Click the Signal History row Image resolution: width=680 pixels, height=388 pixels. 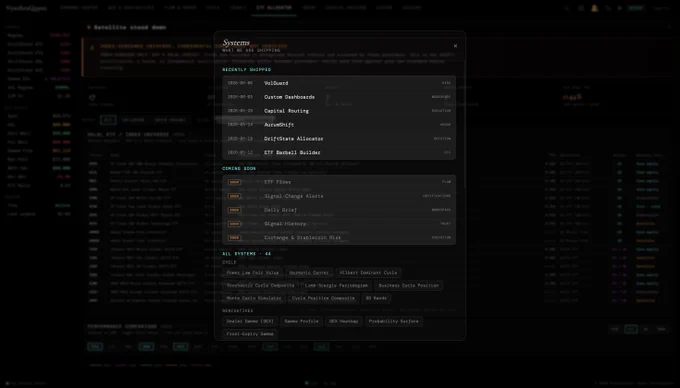point(339,224)
